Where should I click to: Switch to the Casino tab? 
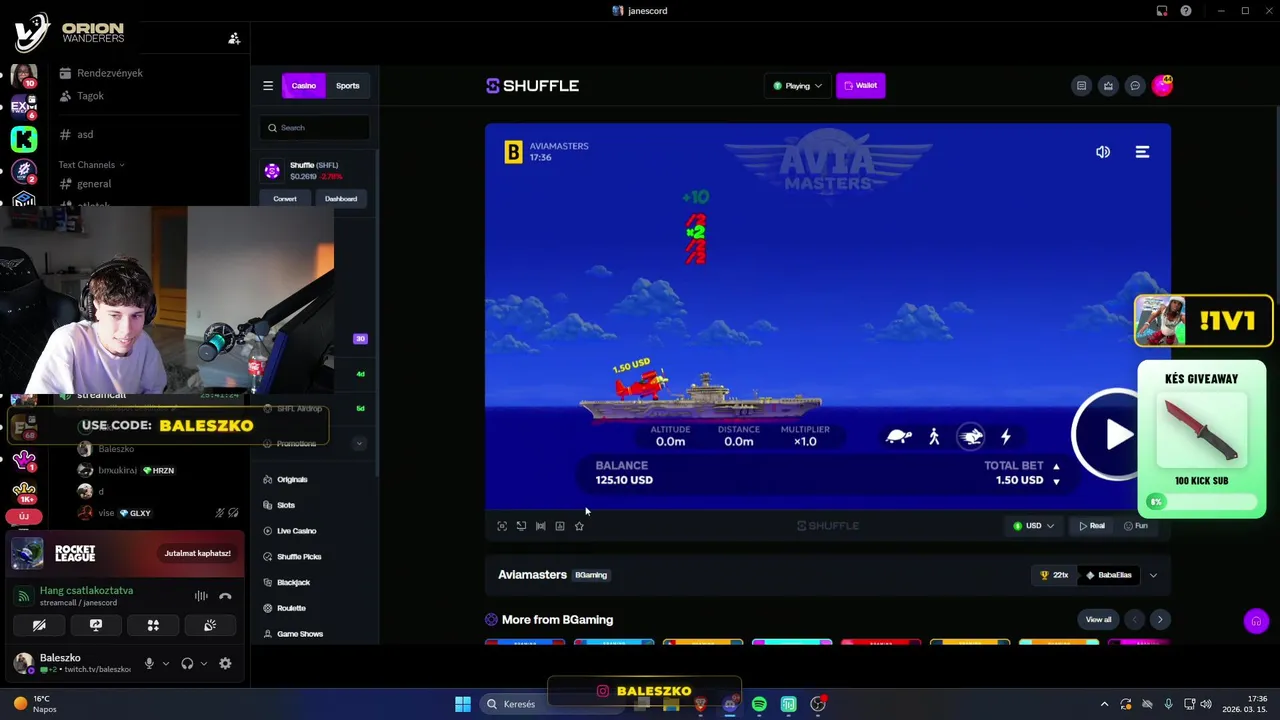tap(304, 86)
